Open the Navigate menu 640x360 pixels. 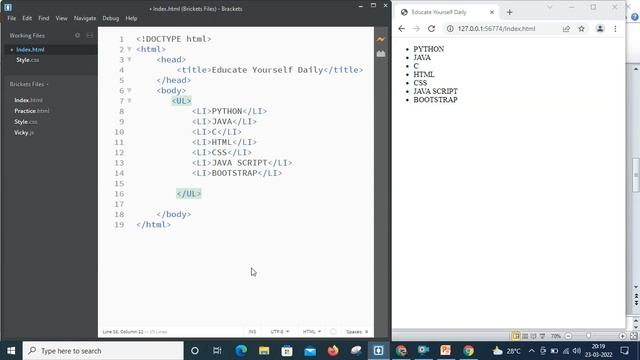[x=85, y=18]
